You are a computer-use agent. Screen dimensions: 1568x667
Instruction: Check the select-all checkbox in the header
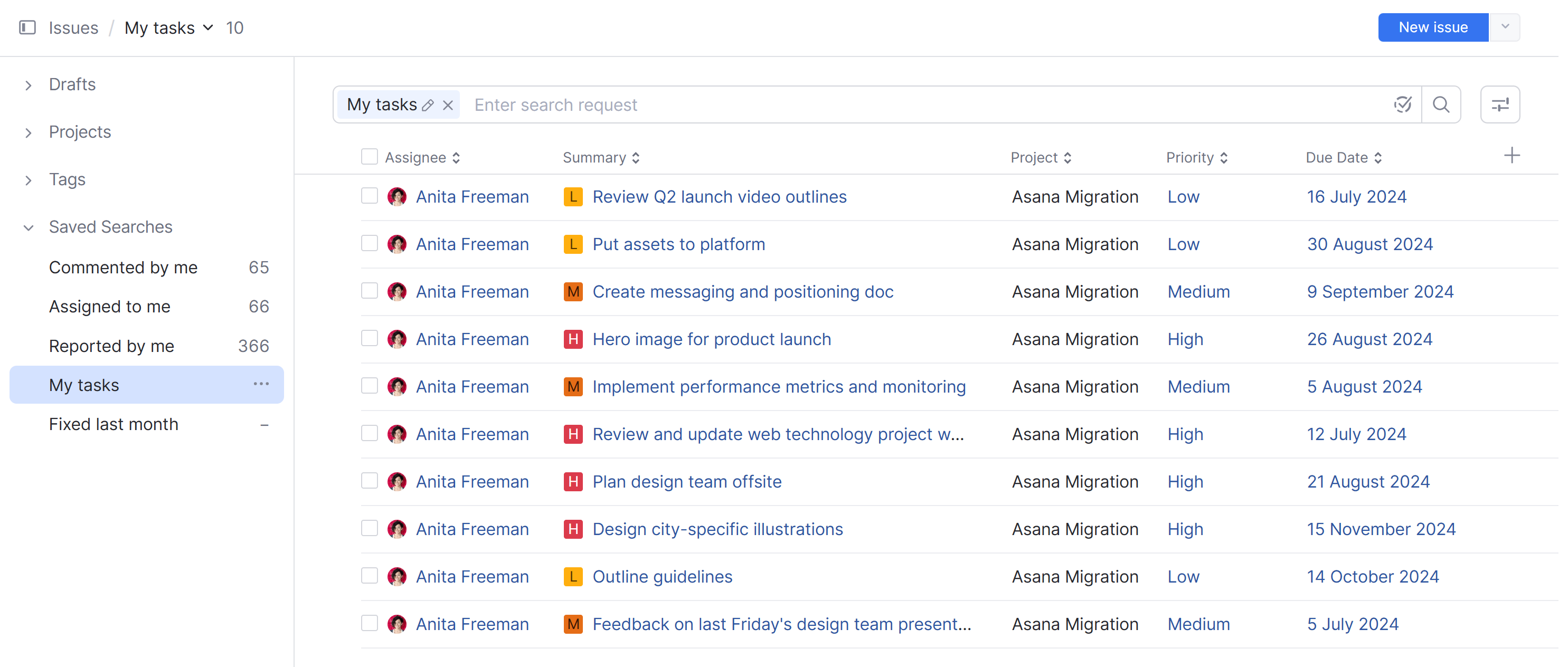tap(370, 156)
